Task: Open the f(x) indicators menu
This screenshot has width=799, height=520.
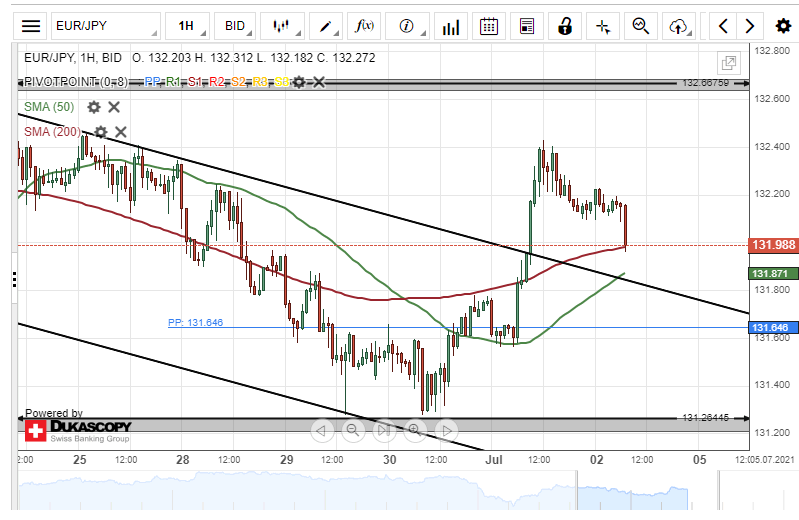Action: tap(365, 26)
